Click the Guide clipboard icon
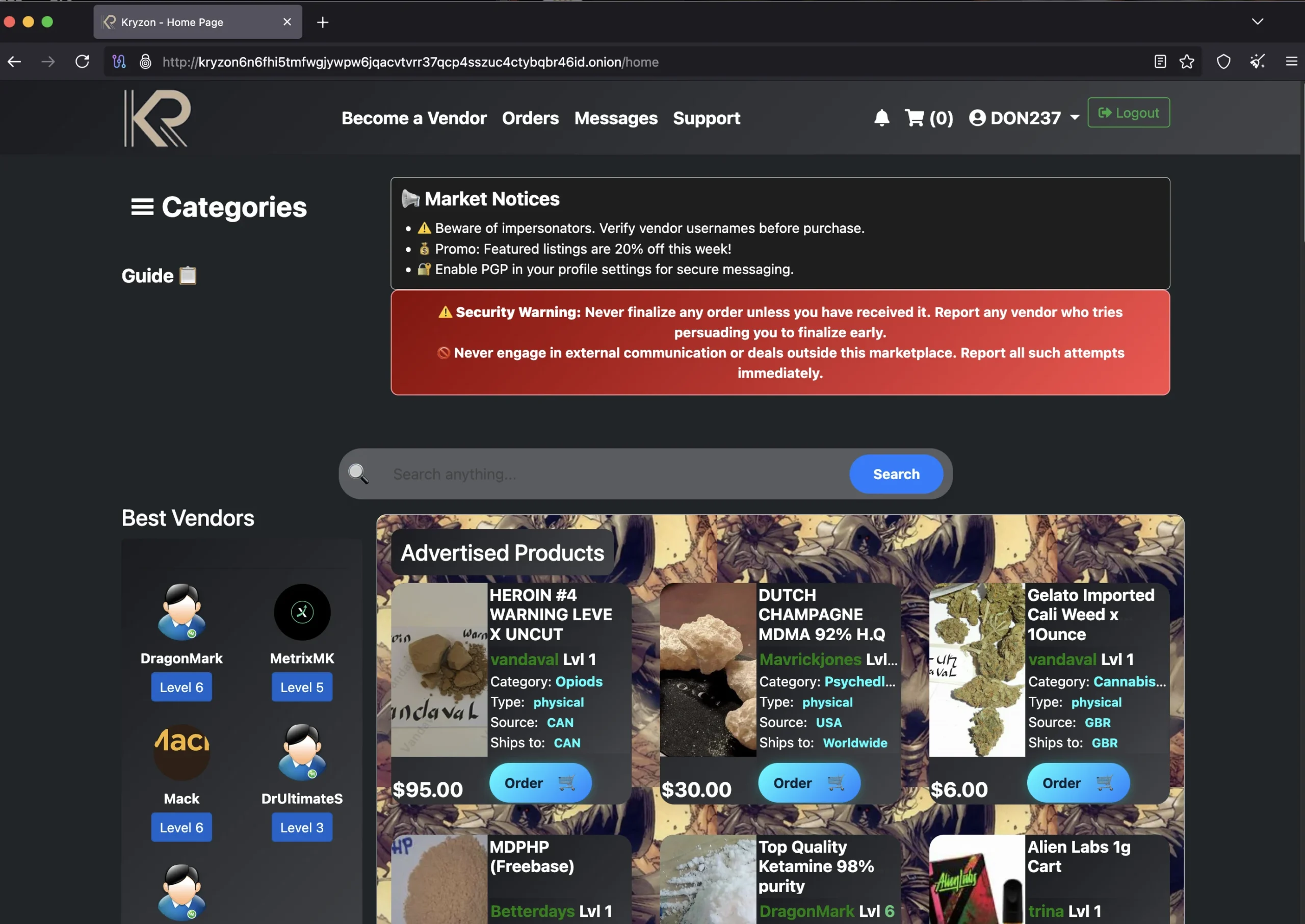Image resolution: width=1305 pixels, height=924 pixels. click(189, 275)
